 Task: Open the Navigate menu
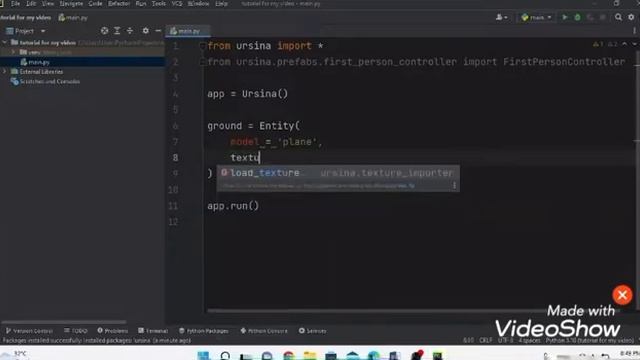pos(71,4)
